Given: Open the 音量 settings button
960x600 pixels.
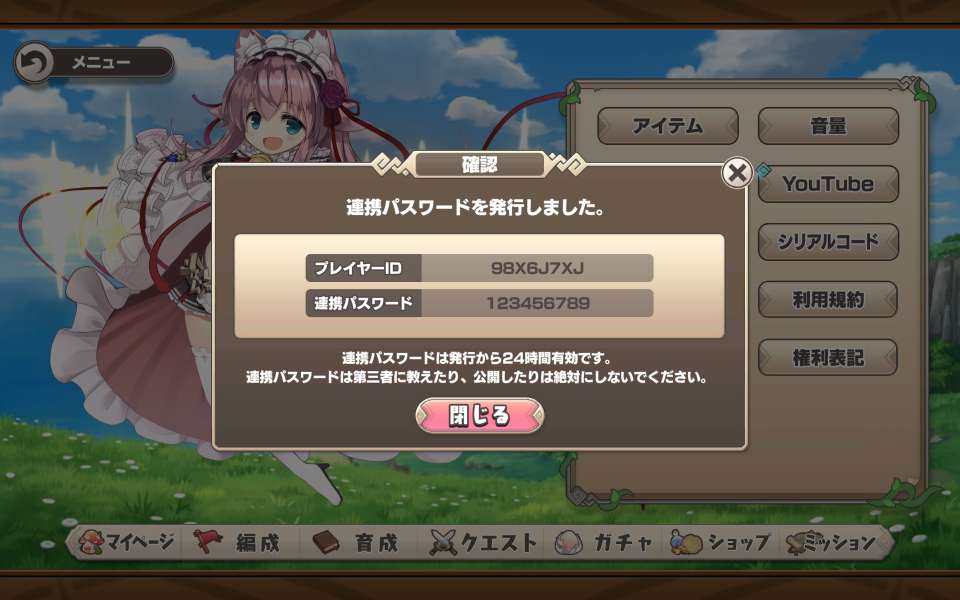Looking at the screenshot, I should 828,126.
